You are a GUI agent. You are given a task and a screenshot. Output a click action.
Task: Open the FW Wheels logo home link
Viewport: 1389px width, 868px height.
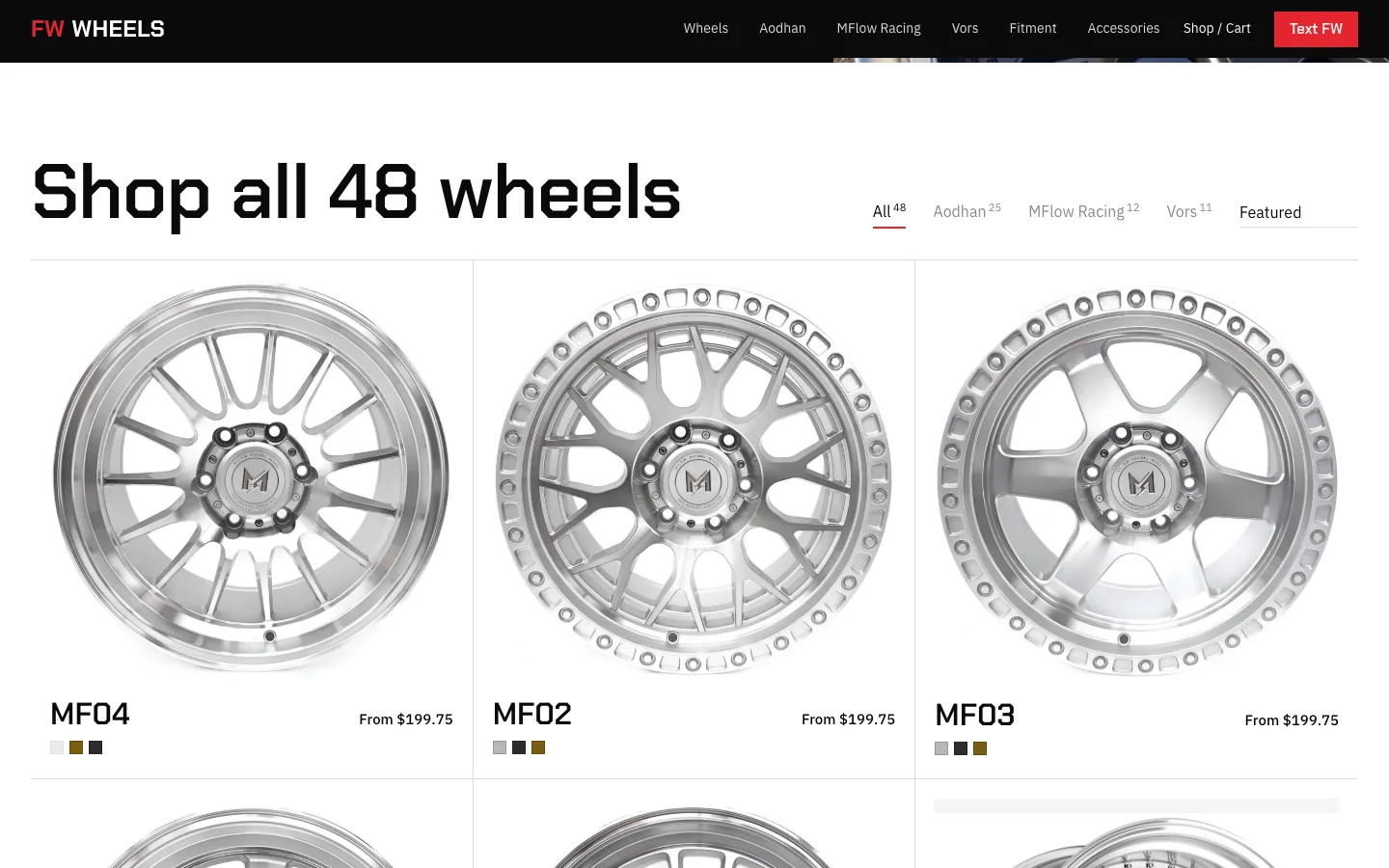pyautogui.click(x=97, y=29)
